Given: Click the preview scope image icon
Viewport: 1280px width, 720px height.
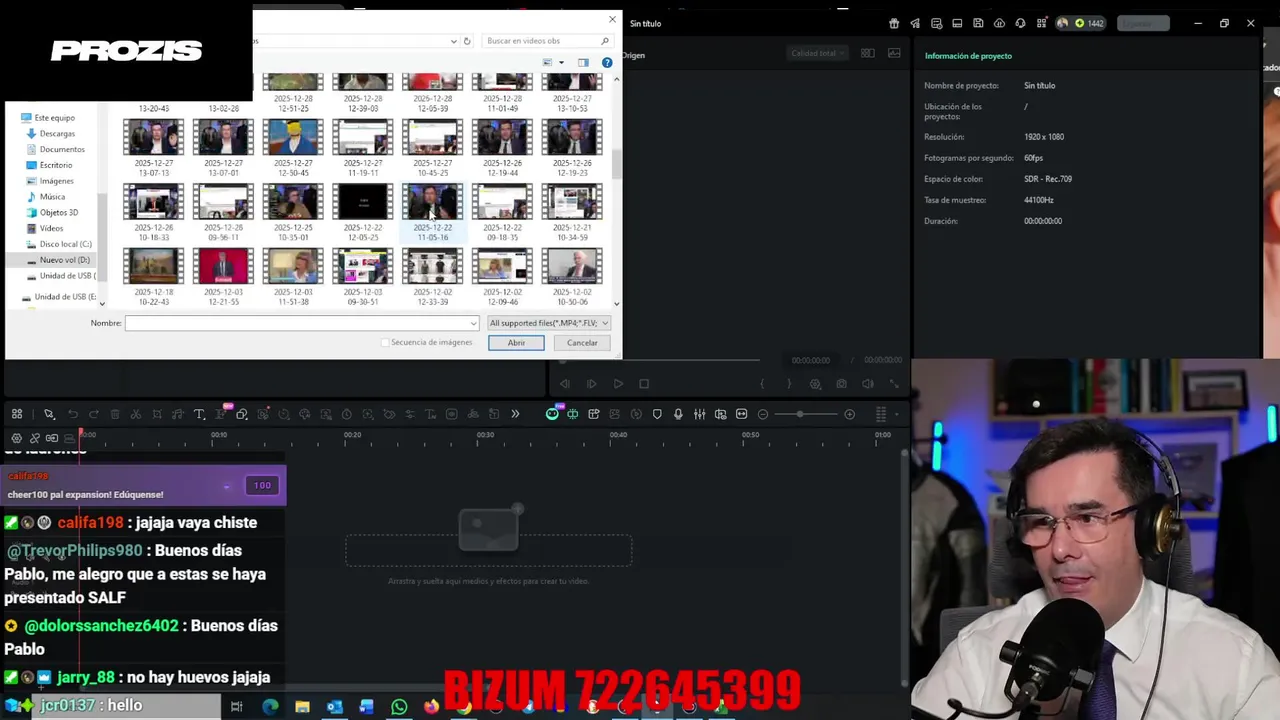Looking at the screenshot, I should (894, 53).
